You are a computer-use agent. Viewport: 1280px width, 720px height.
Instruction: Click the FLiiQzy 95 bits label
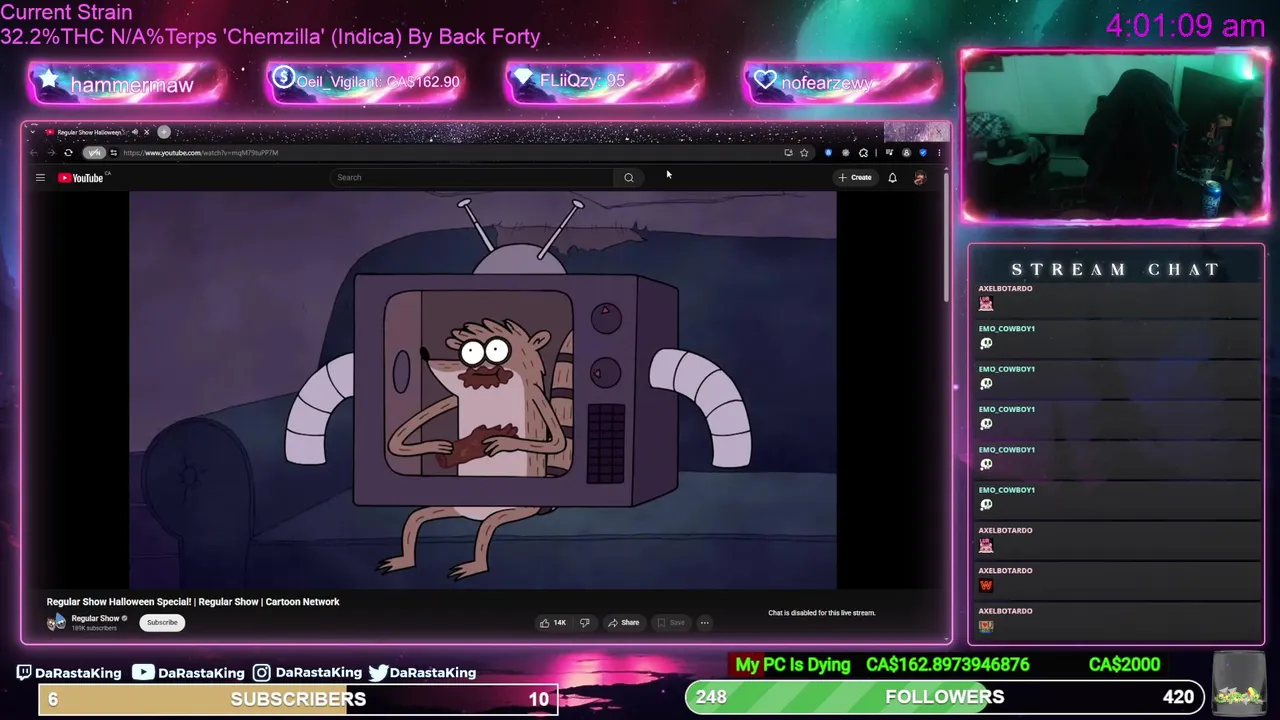click(582, 81)
